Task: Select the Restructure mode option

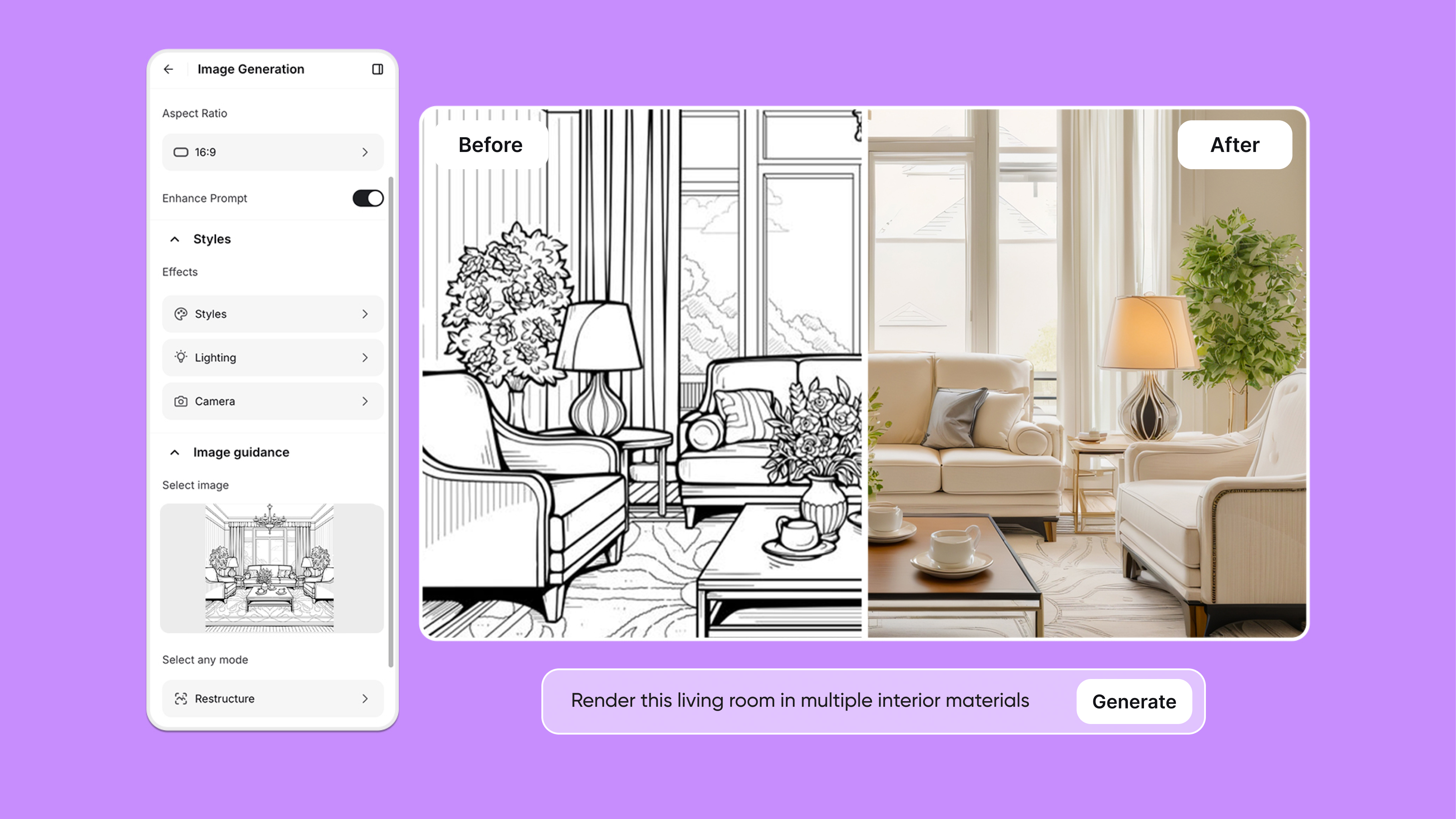Action: [272, 698]
